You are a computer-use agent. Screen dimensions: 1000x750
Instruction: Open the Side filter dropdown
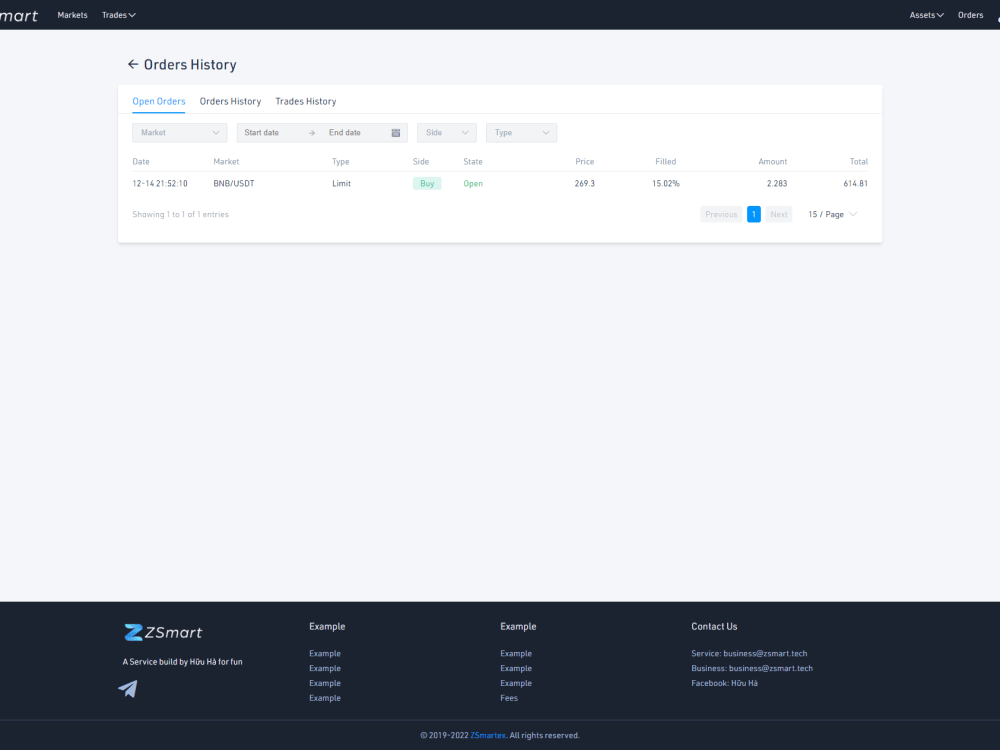coord(446,133)
